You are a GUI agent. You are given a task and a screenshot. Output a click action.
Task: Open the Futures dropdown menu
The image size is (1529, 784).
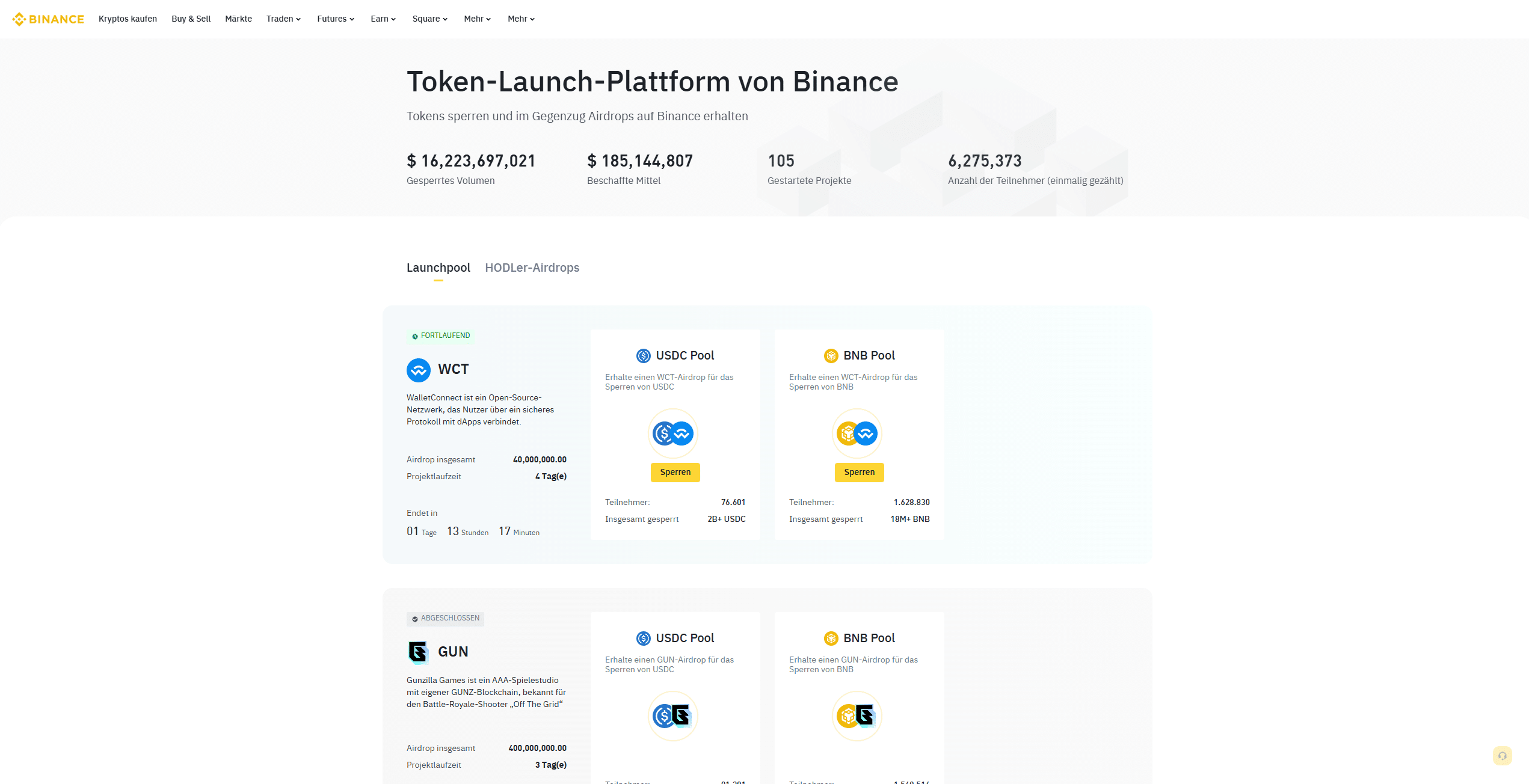click(335, 19)
